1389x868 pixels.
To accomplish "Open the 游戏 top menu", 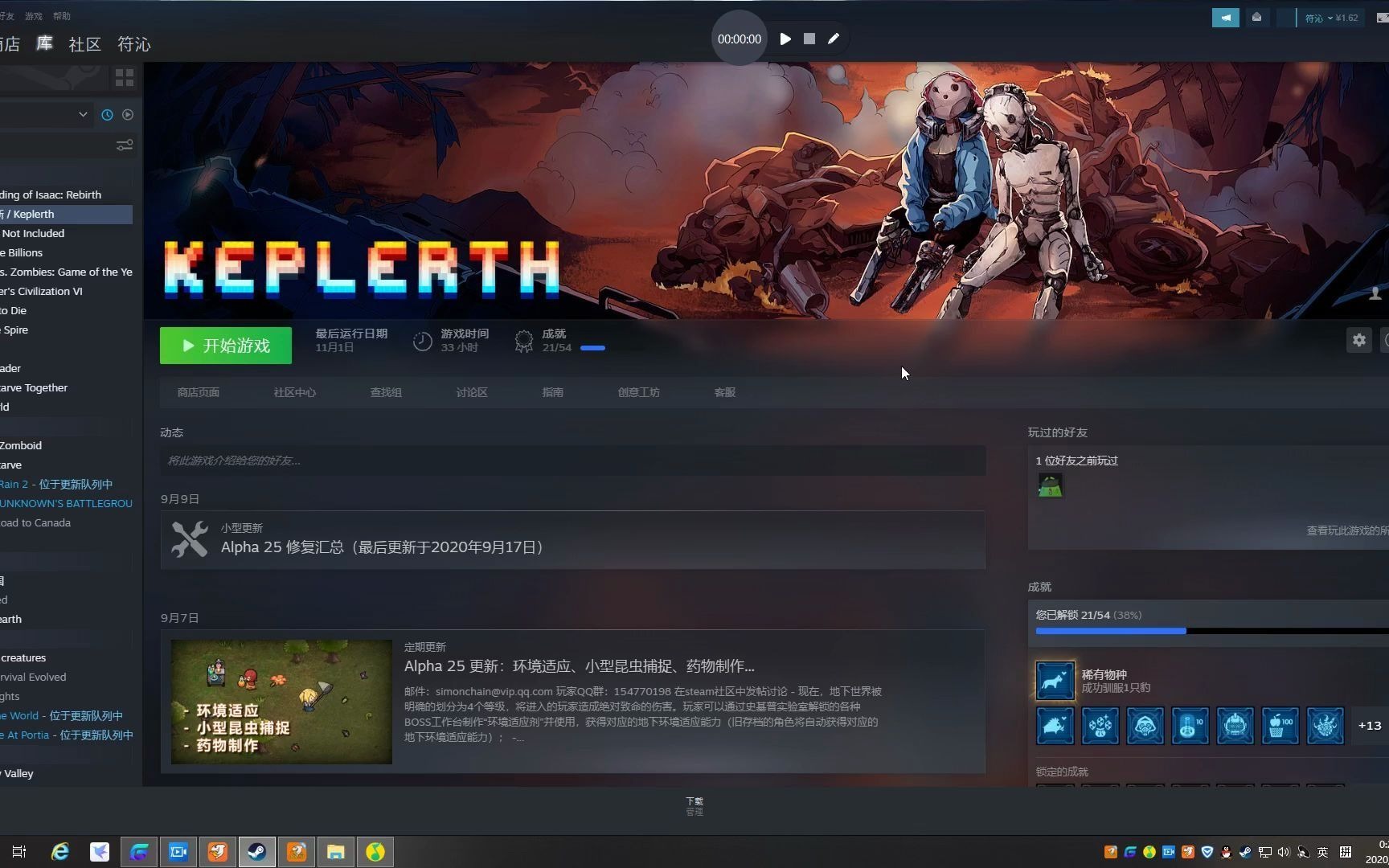I will (x=34, y=16).
